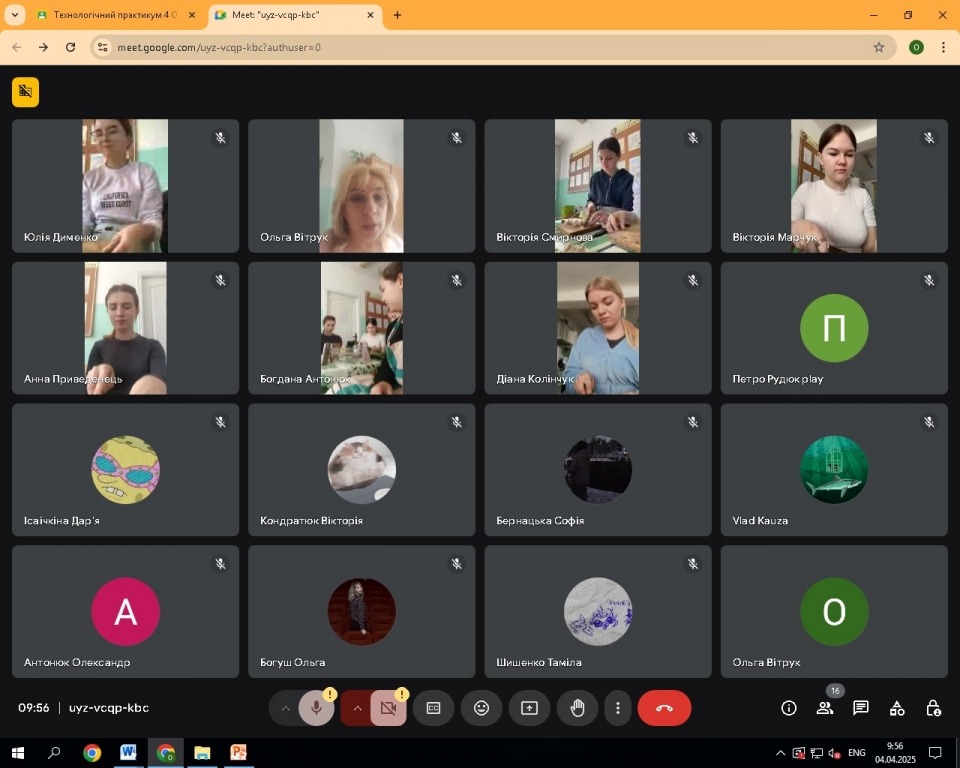
Task: Open the More options three-dot menu
Action: pyautogui.click(x=618, y=708)
